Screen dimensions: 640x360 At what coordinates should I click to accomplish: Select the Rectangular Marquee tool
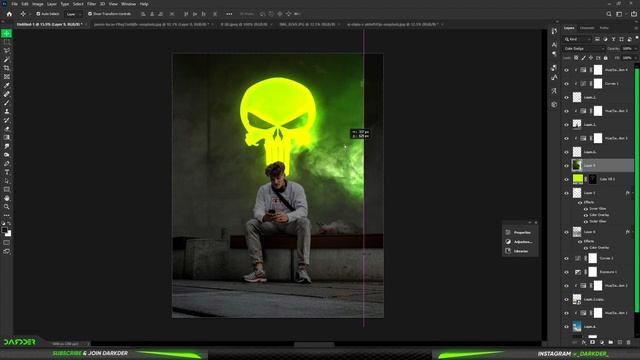pos(7,42)
